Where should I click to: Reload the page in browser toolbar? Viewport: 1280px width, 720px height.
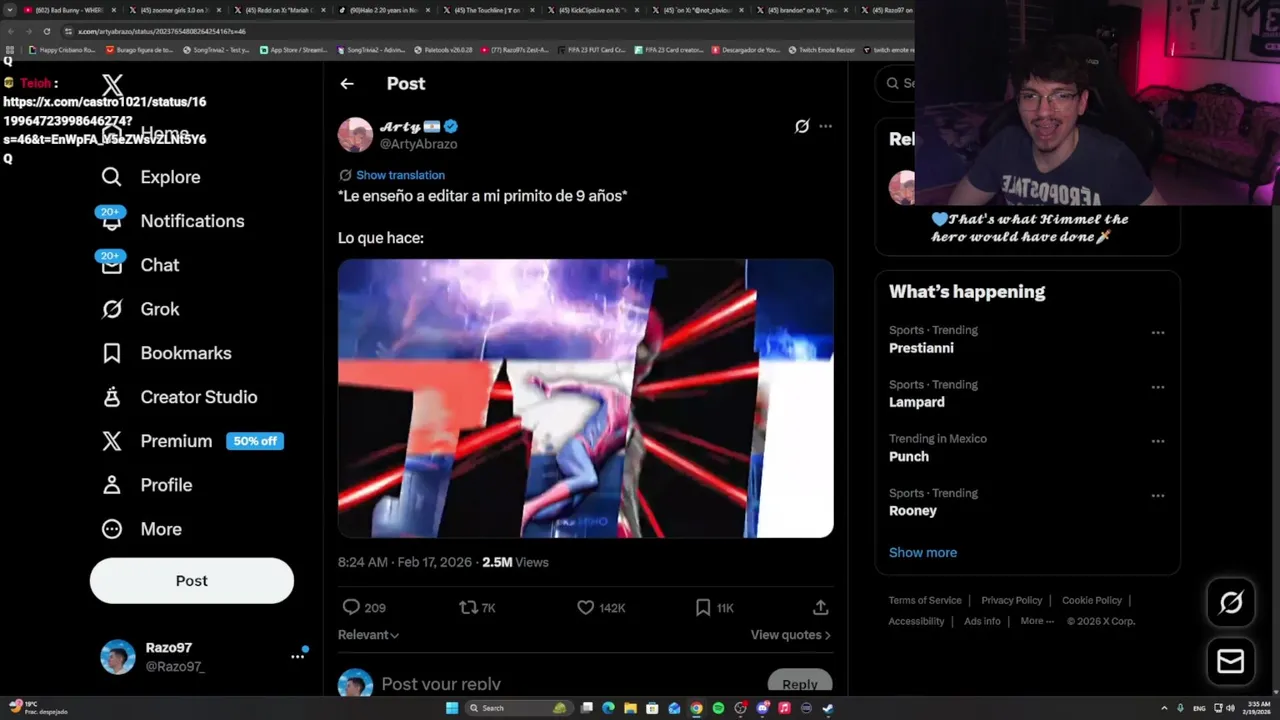point(46,31)
